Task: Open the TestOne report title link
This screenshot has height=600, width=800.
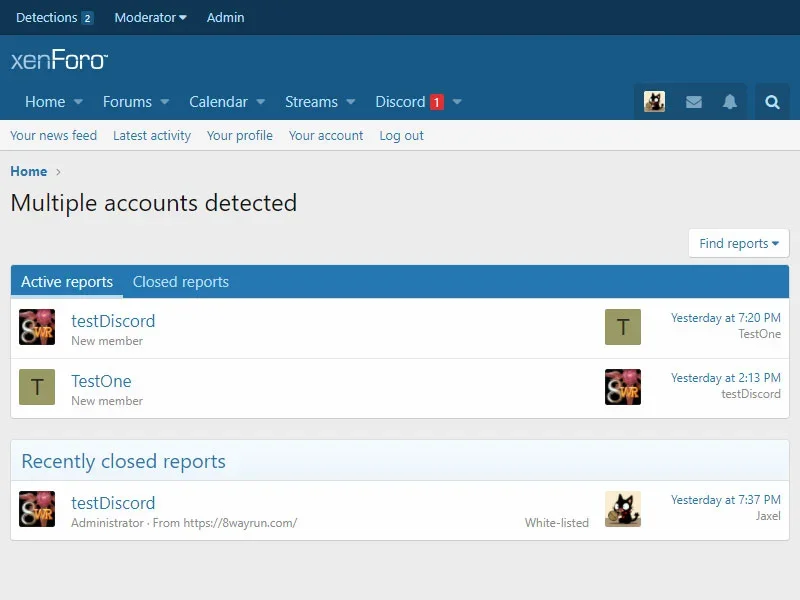Action: click(x=101, y=381)
